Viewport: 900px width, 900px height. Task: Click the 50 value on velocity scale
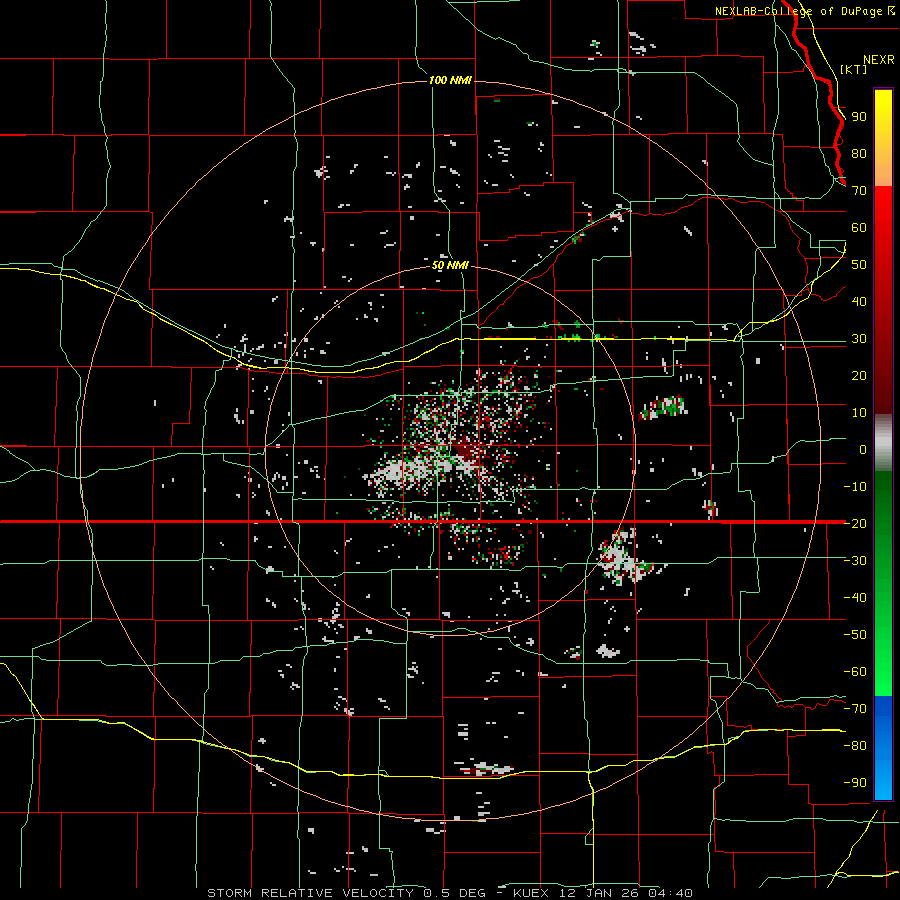(x=859, y=265)
